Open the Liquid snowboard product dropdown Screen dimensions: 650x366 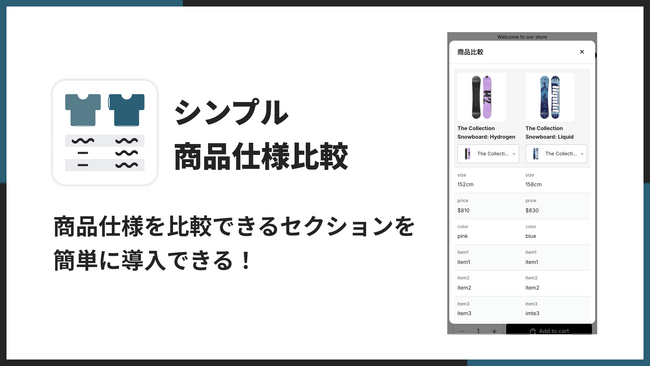coord(556,154)
